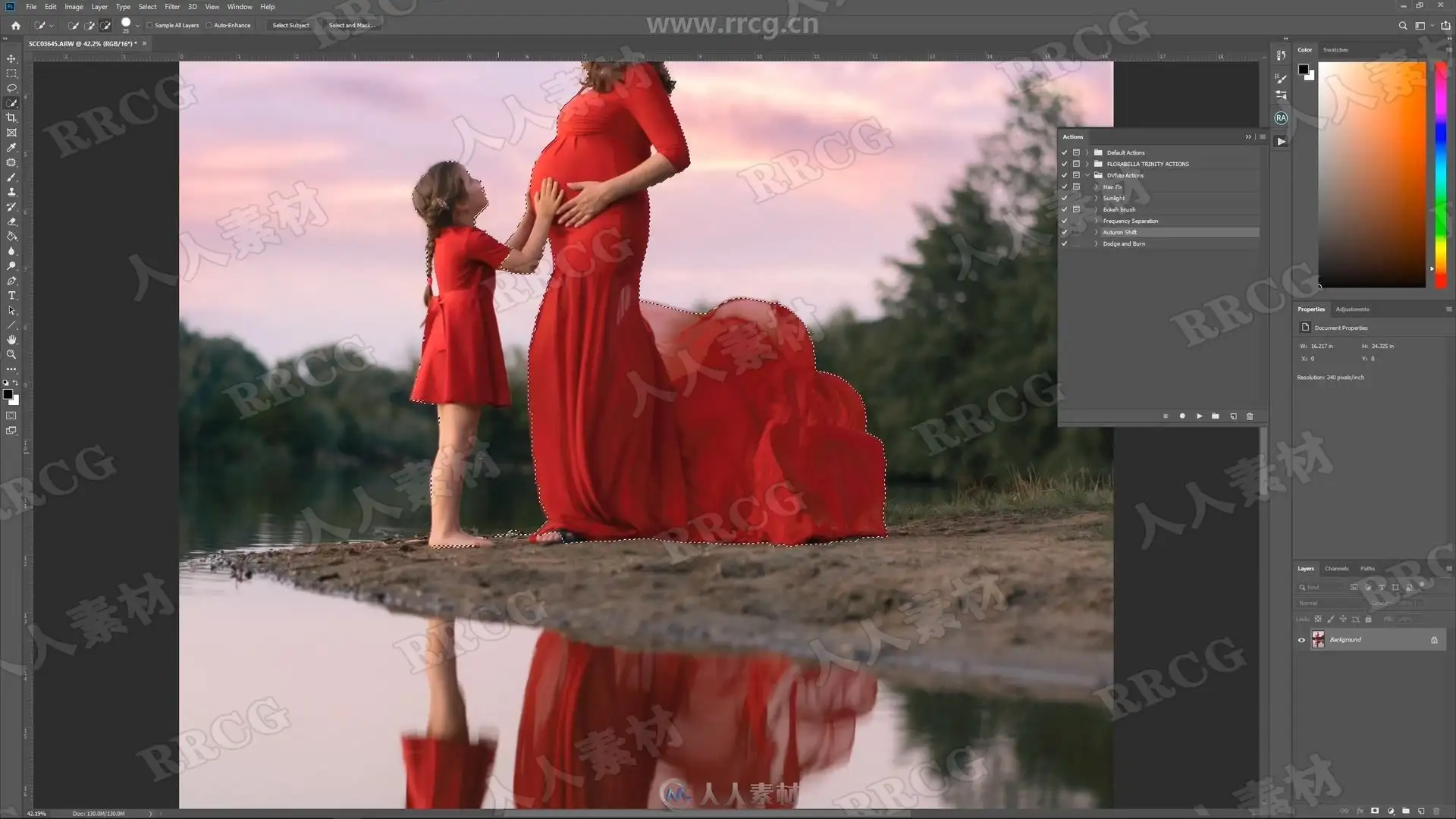
Task: Enable the Auto-Enhance checkbox
Action: coord(209,25)
